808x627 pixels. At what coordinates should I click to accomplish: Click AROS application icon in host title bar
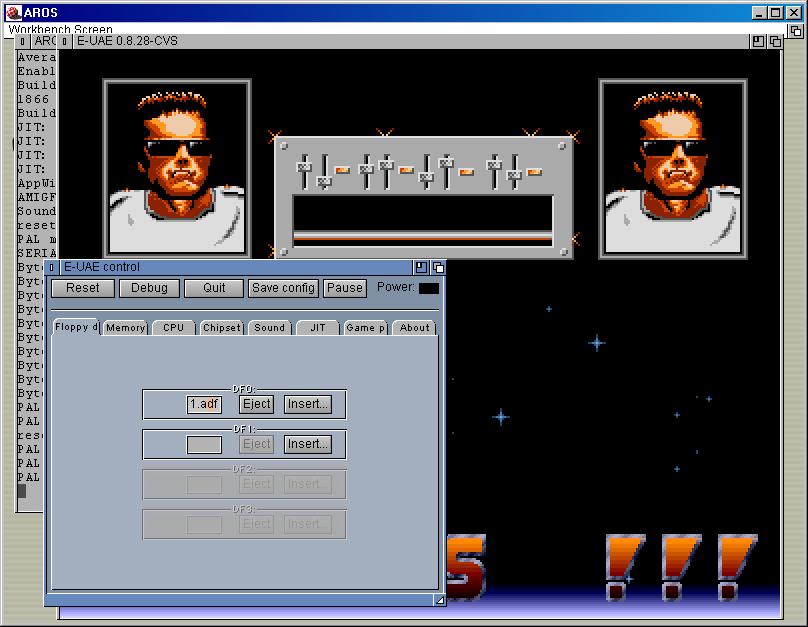click(x=13, y=12)
